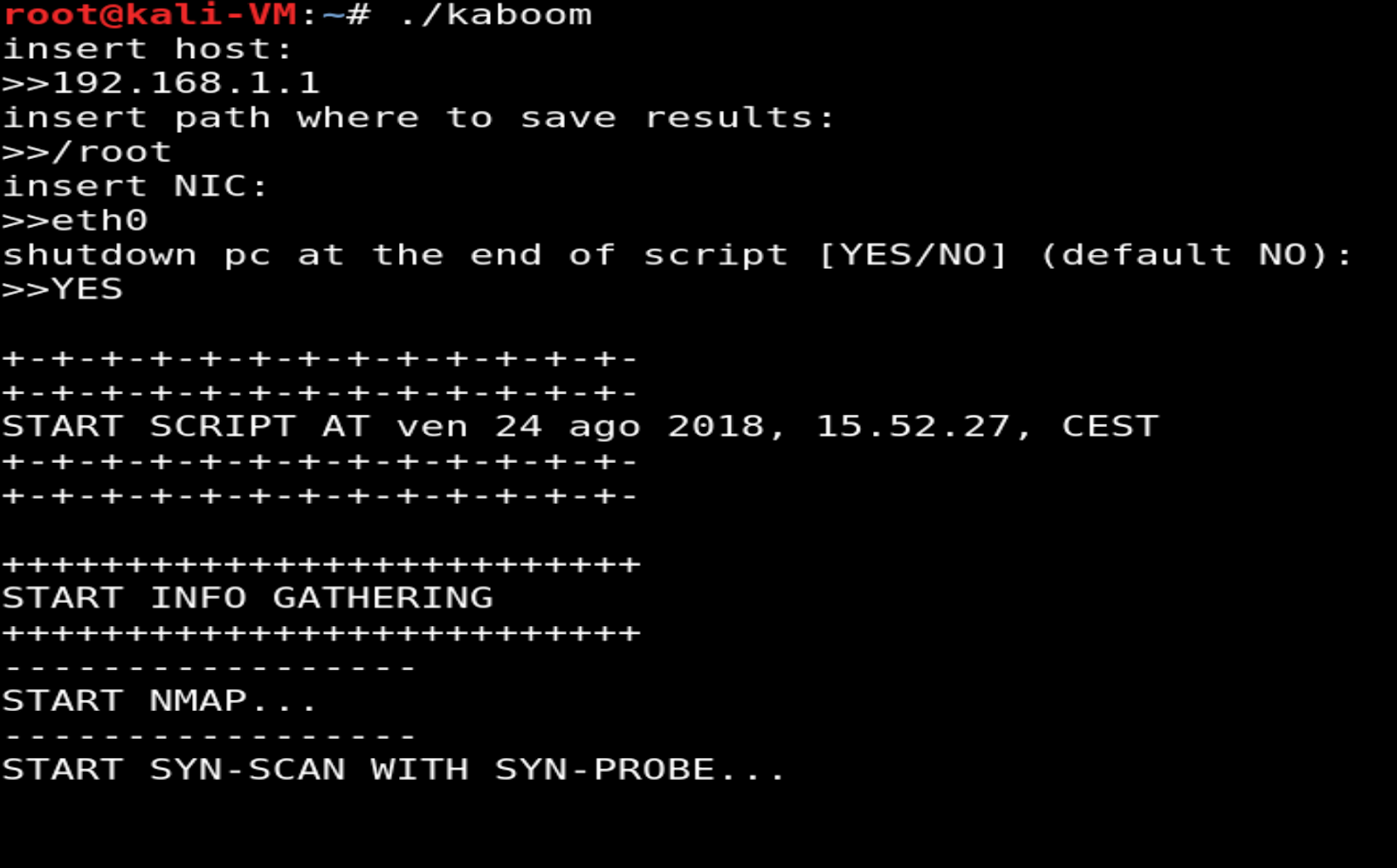Click the [YES/NO] option text

913,255
